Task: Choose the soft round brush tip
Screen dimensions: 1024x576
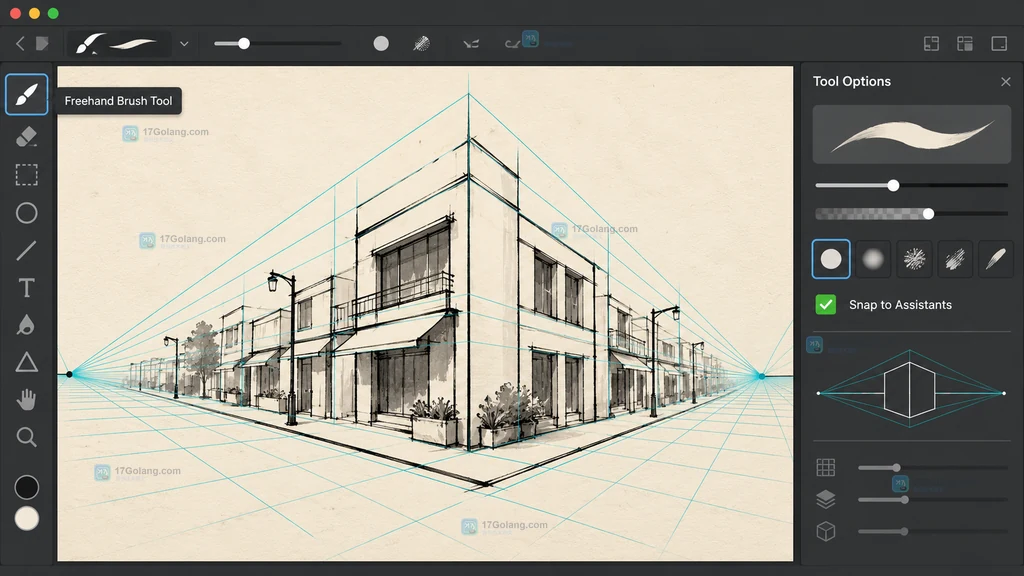Action: 872,259
